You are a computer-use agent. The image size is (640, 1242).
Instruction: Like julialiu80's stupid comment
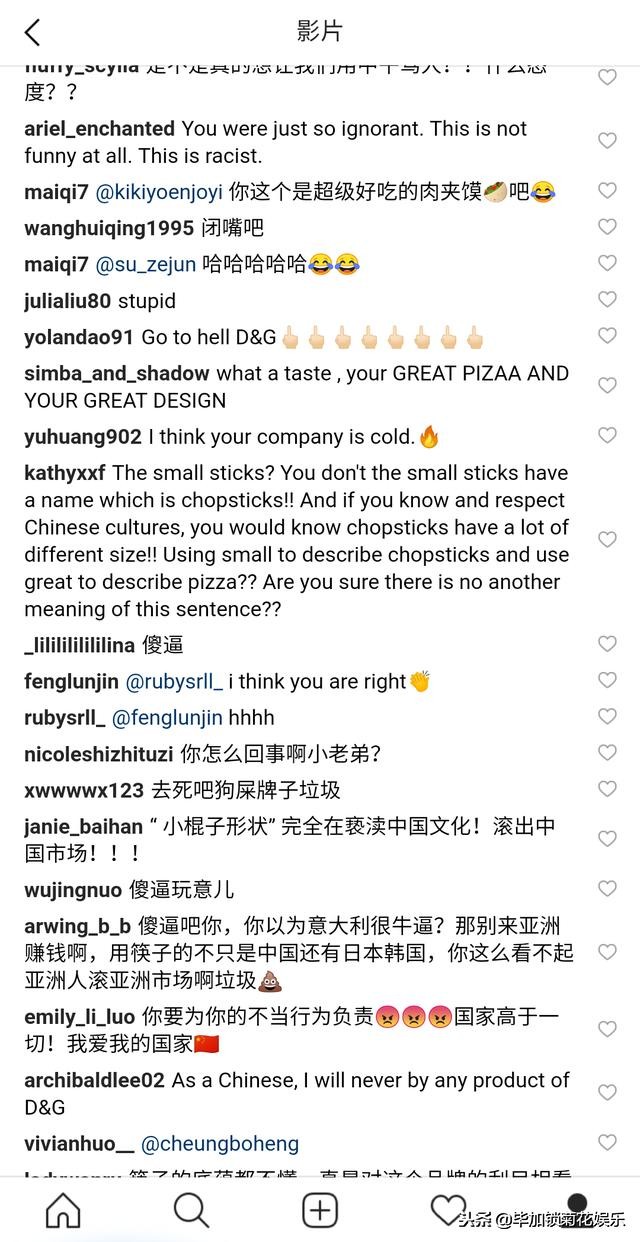pyautogui.click(x=607, y=299)
